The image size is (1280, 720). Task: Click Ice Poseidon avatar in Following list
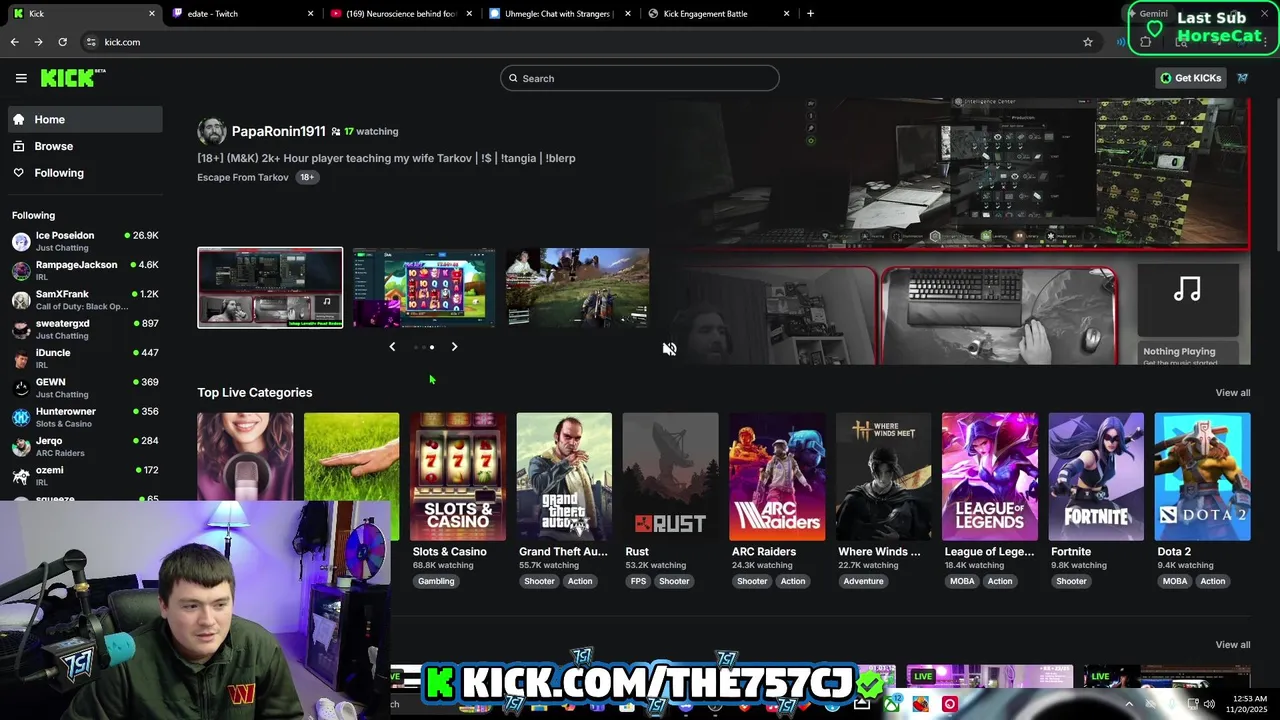click(x=21, y=241)
